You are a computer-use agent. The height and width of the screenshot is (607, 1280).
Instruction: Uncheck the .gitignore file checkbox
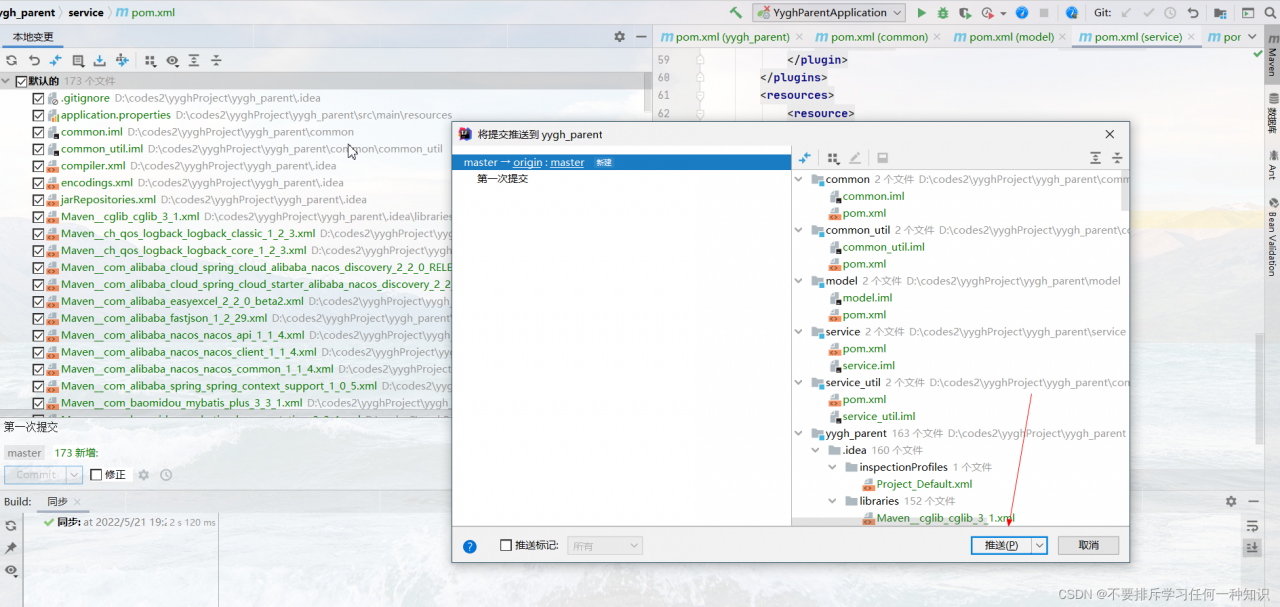[38, 98]
